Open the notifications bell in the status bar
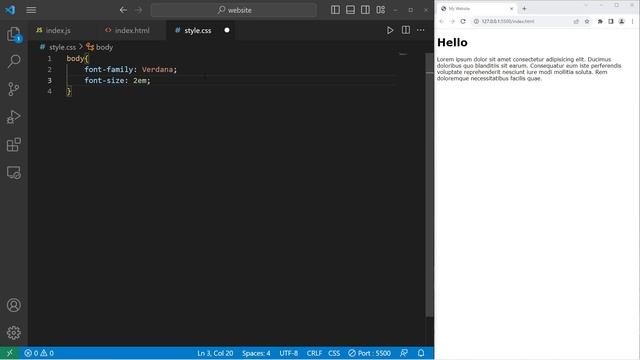The height and width of the screenshot is (360, 640). pos(421,353)
